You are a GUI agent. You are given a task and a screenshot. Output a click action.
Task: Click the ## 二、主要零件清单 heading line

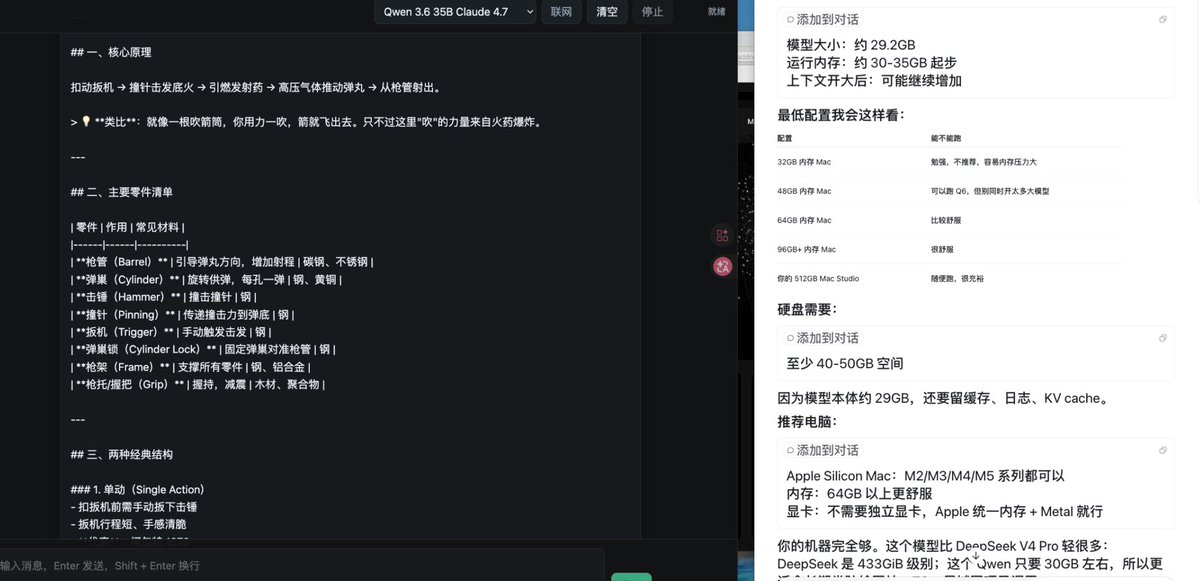[x=122, y=192]
